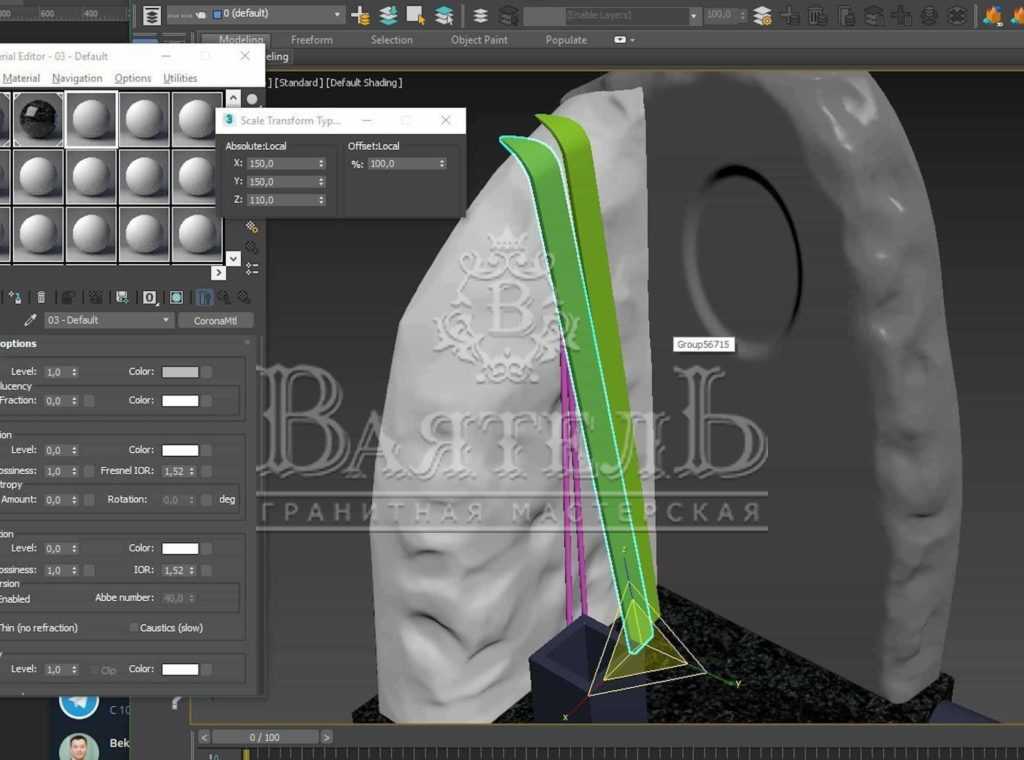Open the Navigation menu in Material Editor
The width and height of the screenshot is (1024, 760).
pos(77,78)
